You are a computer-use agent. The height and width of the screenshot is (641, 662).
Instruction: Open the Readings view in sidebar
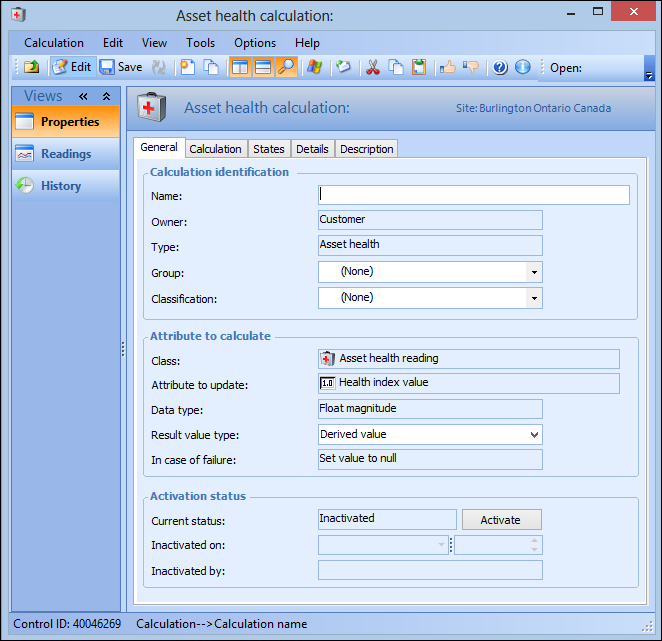coord(65,154)
